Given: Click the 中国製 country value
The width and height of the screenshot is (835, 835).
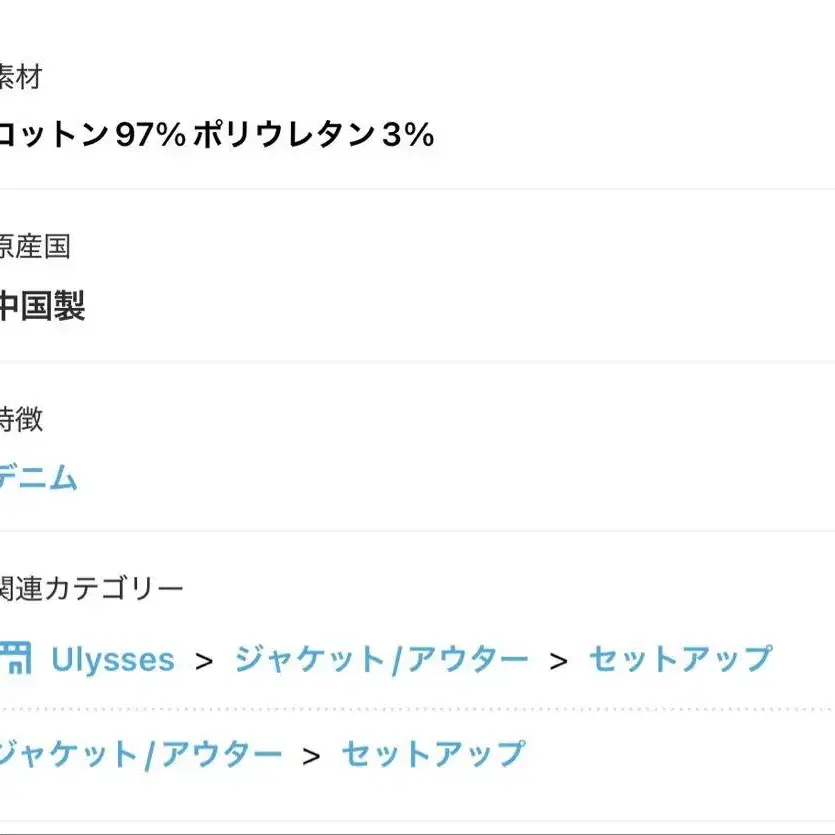Looking at the screenshot, I should pyautogui.click(x=42, y=306).
